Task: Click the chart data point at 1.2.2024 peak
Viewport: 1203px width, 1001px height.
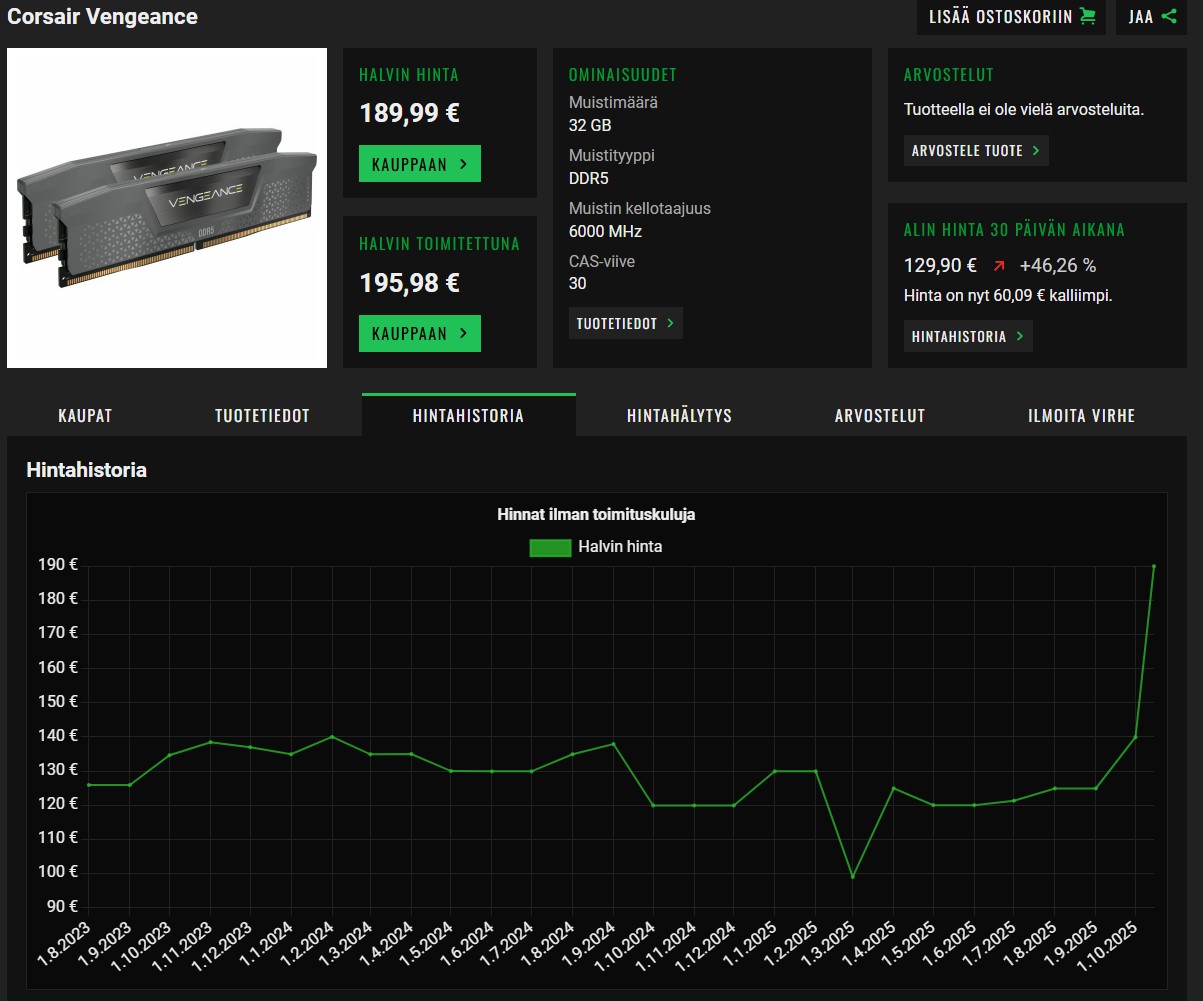Action: pos(332,737)
